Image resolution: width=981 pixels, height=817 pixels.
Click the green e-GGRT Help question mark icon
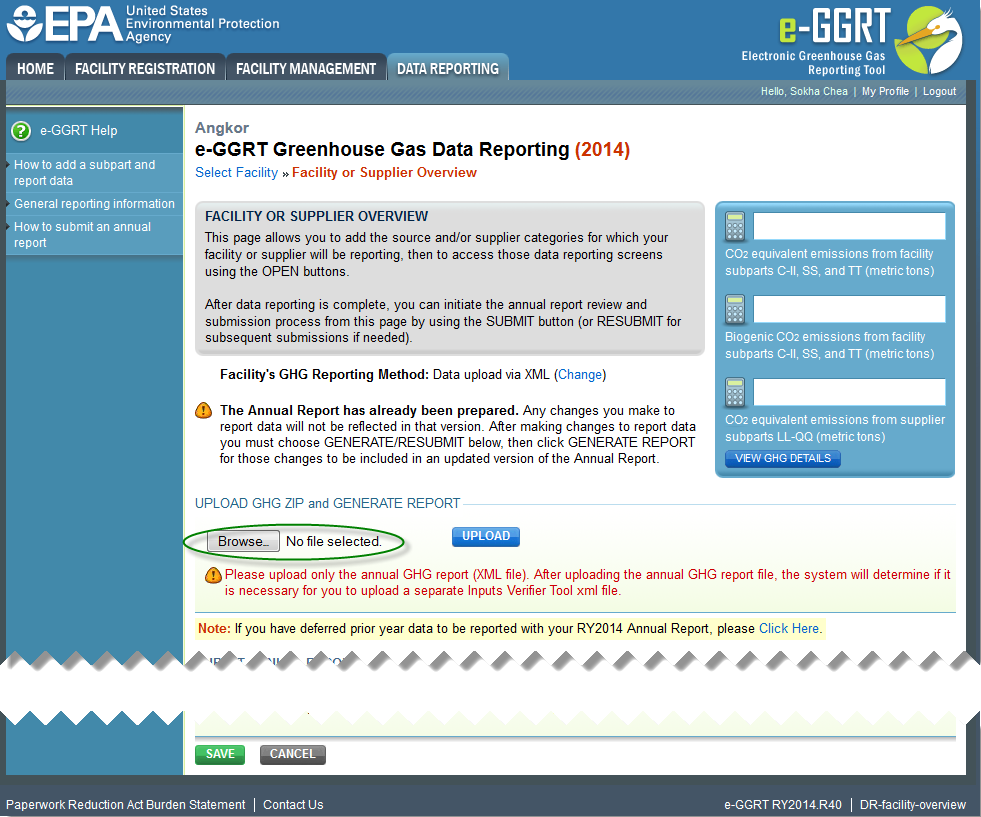21,131
